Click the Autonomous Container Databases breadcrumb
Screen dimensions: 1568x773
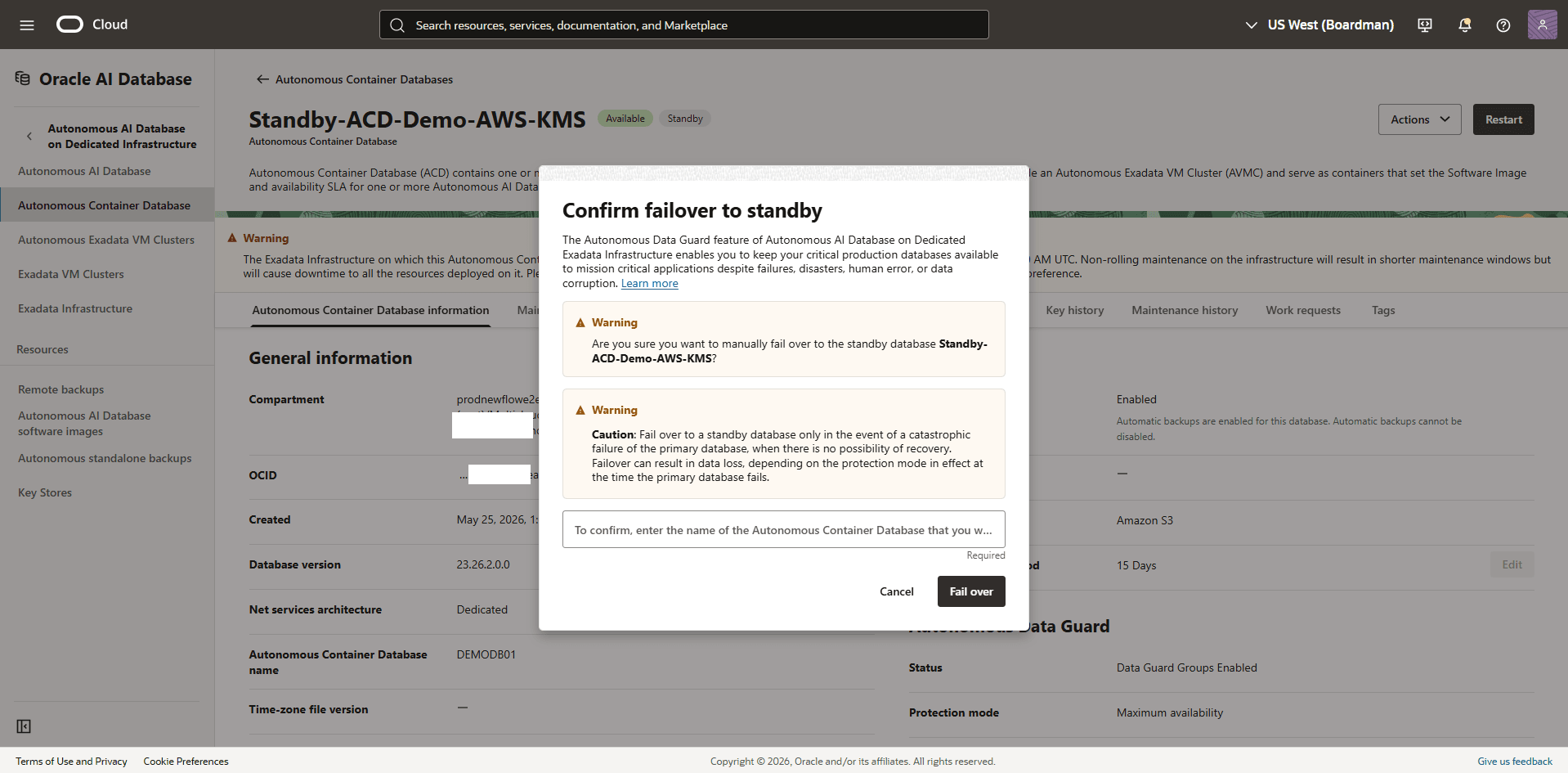[x=364, y=79]
